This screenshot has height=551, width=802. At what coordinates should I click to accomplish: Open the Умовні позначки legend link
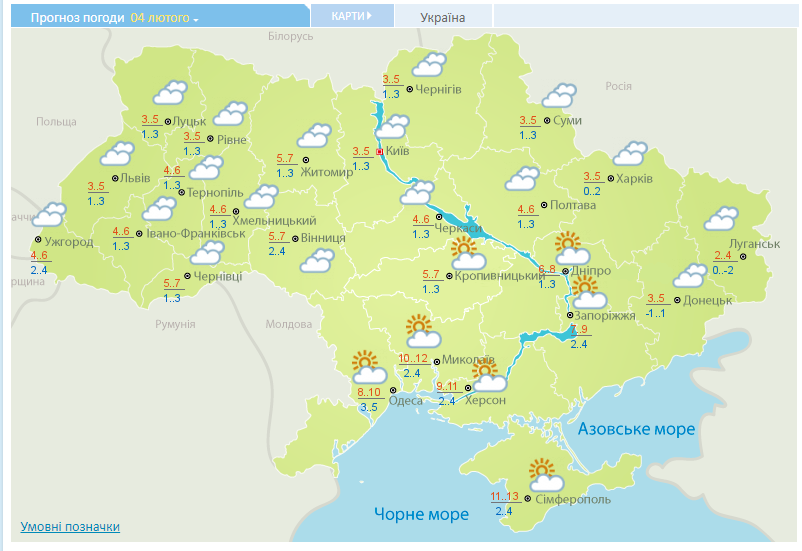[x=70, y=526]
